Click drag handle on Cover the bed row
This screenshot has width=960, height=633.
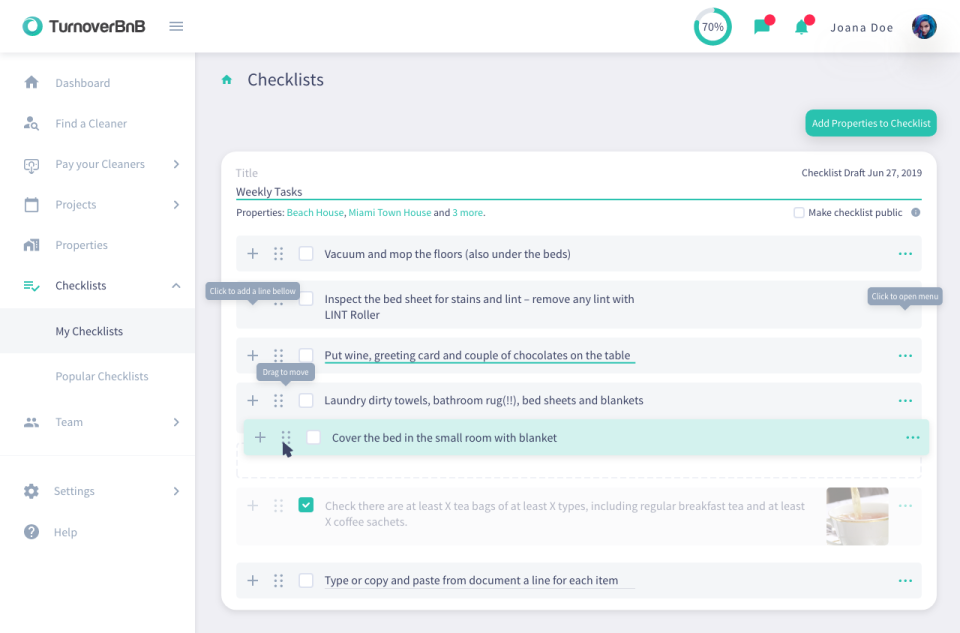(x=286, y=437)
